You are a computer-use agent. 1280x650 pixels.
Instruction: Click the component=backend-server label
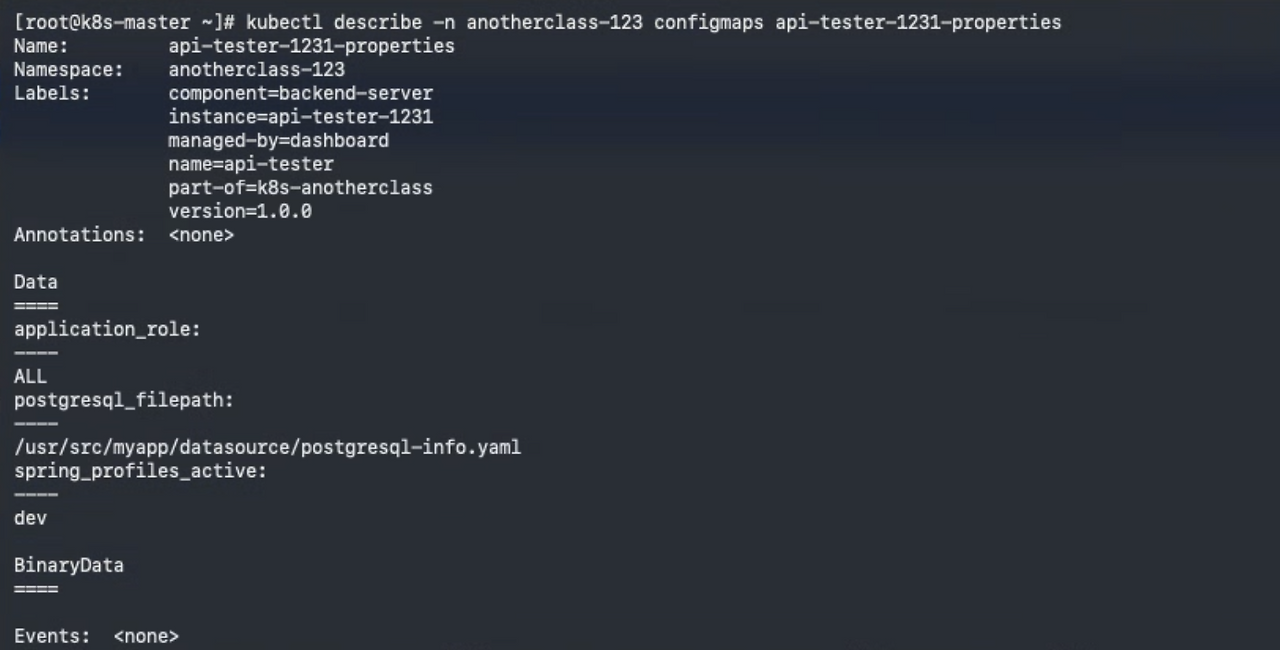(300, 93)
